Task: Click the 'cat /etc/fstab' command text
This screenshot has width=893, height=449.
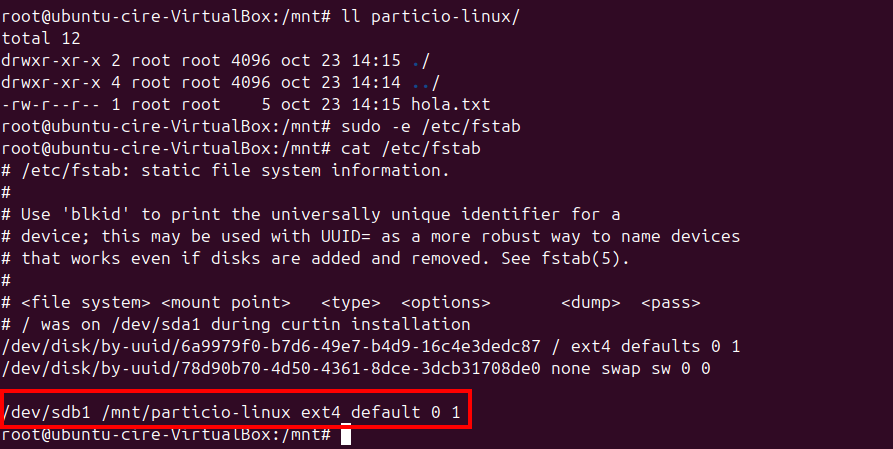Action: pos(411,148)
